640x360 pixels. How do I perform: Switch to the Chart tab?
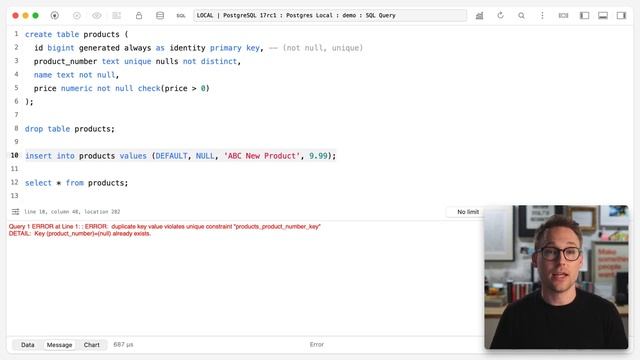[91, 345]
